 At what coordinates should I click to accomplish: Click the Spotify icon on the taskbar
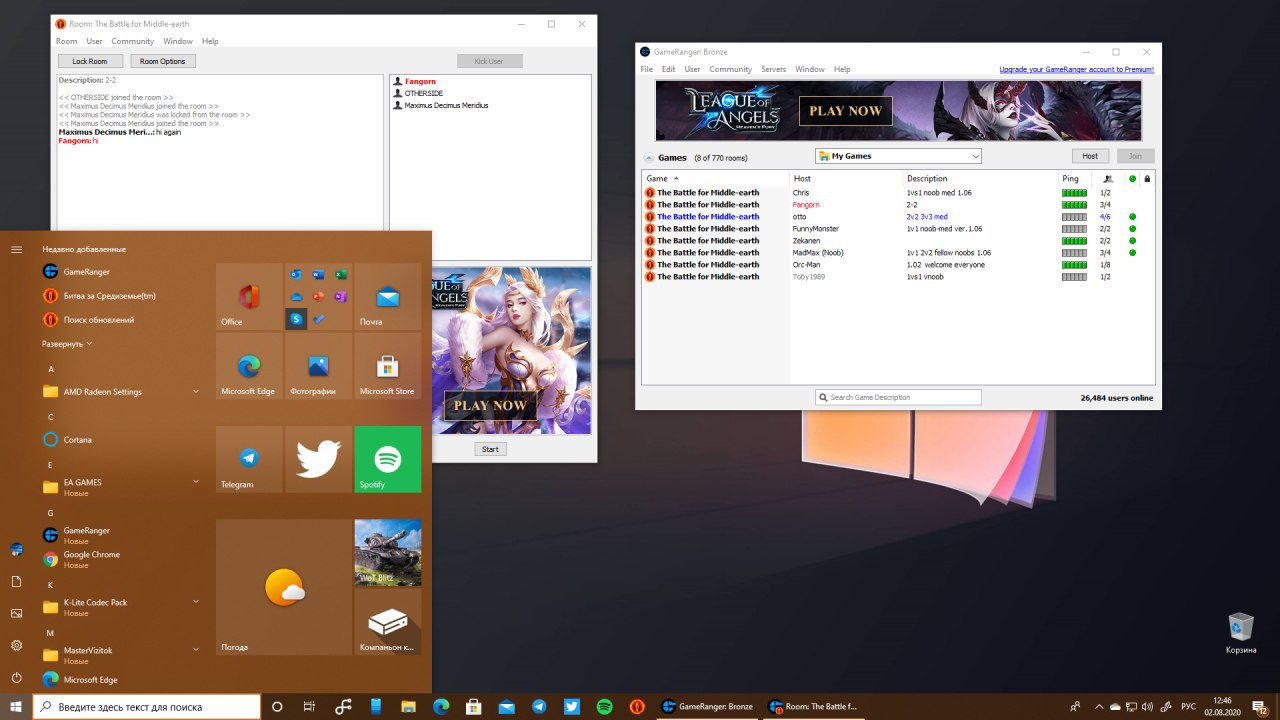[x=604, y=706]
